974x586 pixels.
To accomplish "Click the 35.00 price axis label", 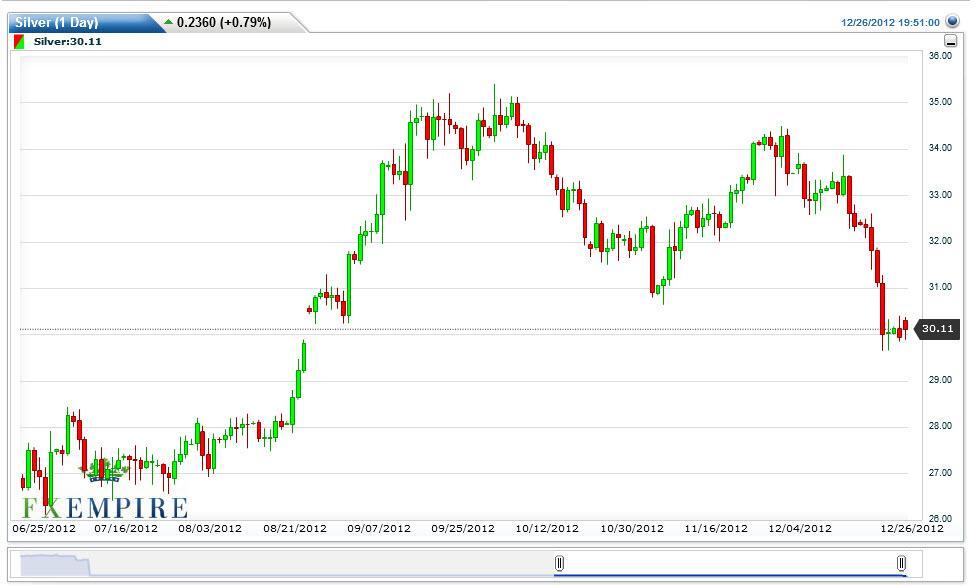I will click(x=939, y=102).
